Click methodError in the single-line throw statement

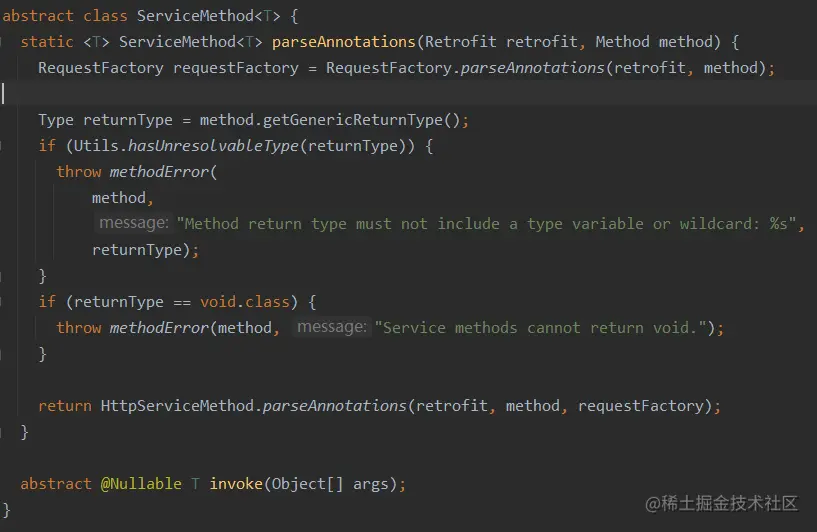coord(159,328)
